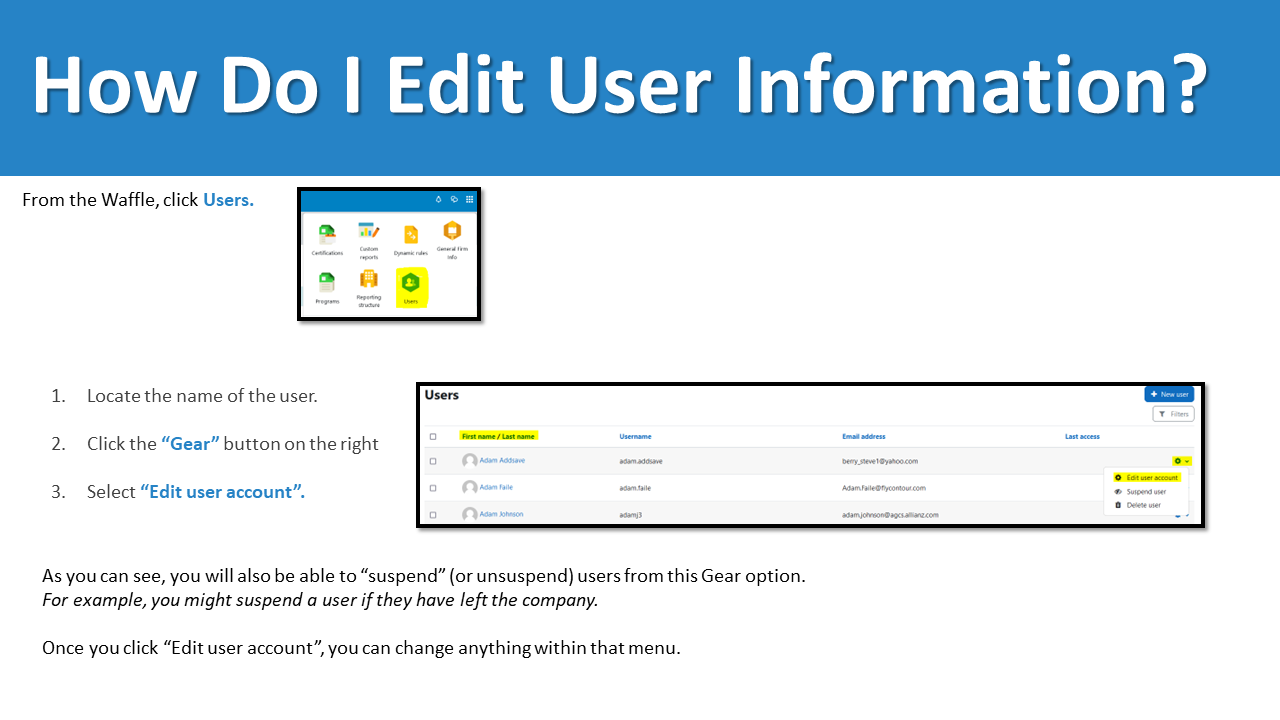This screenshot has height=720, width=1280.
Task: Select the Certifications icon
Action: coord(327,233)
